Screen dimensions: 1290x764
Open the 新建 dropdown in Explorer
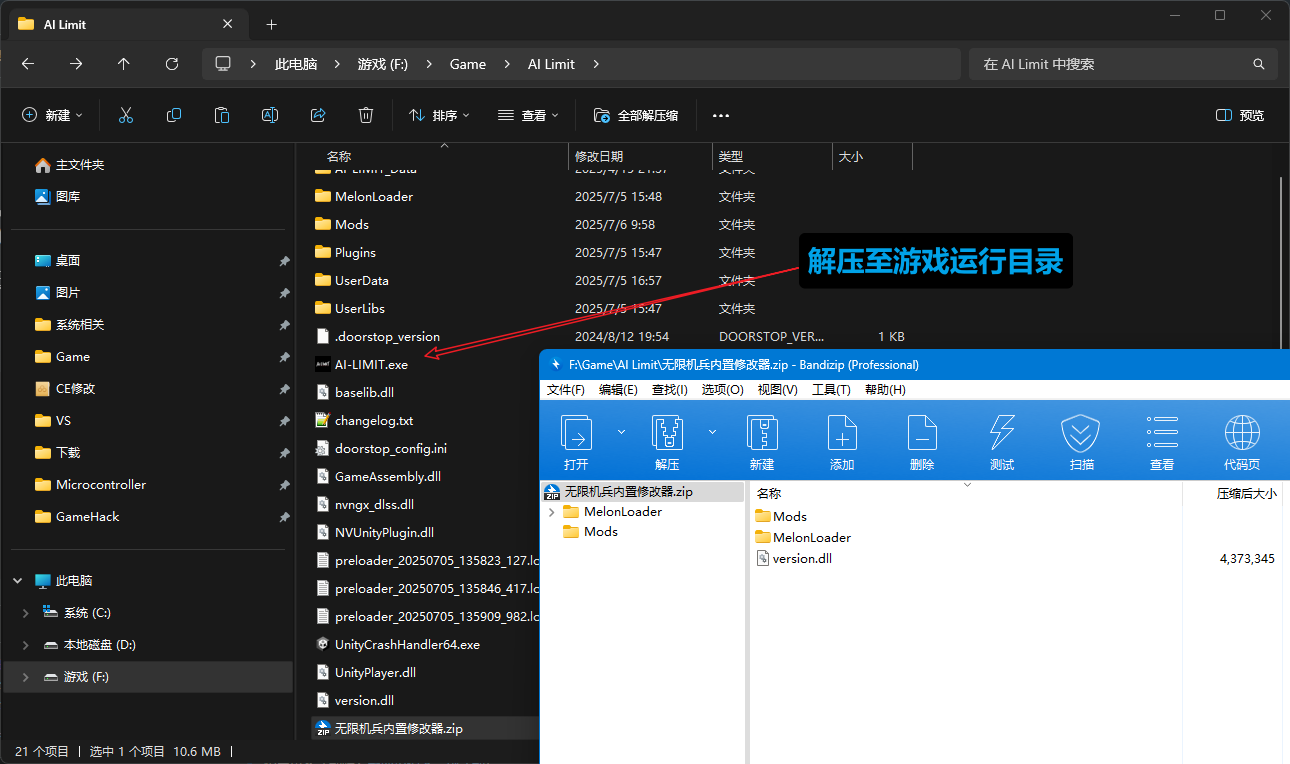[x=53, y=115]
